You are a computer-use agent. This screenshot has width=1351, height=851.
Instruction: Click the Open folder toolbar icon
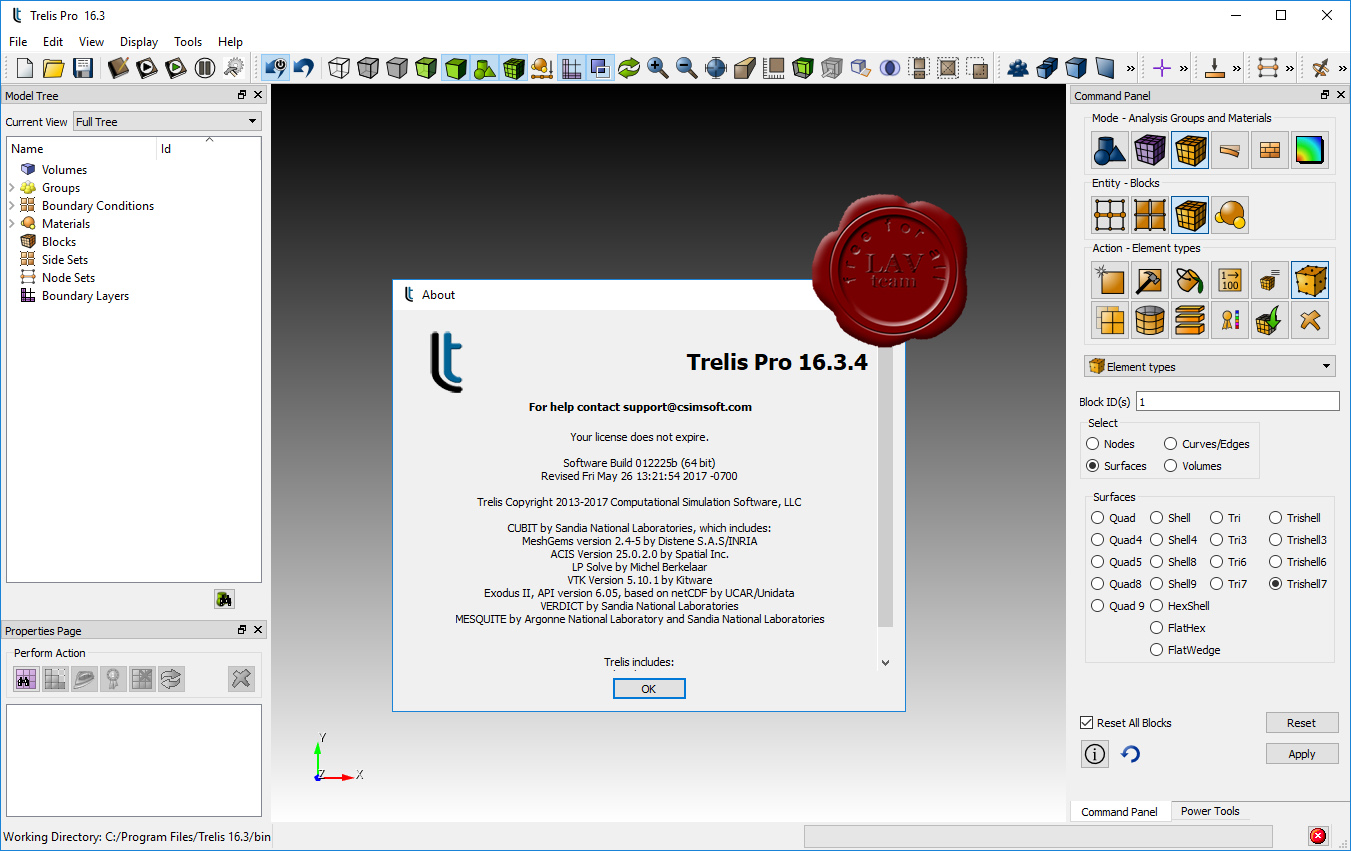(54, 68)
